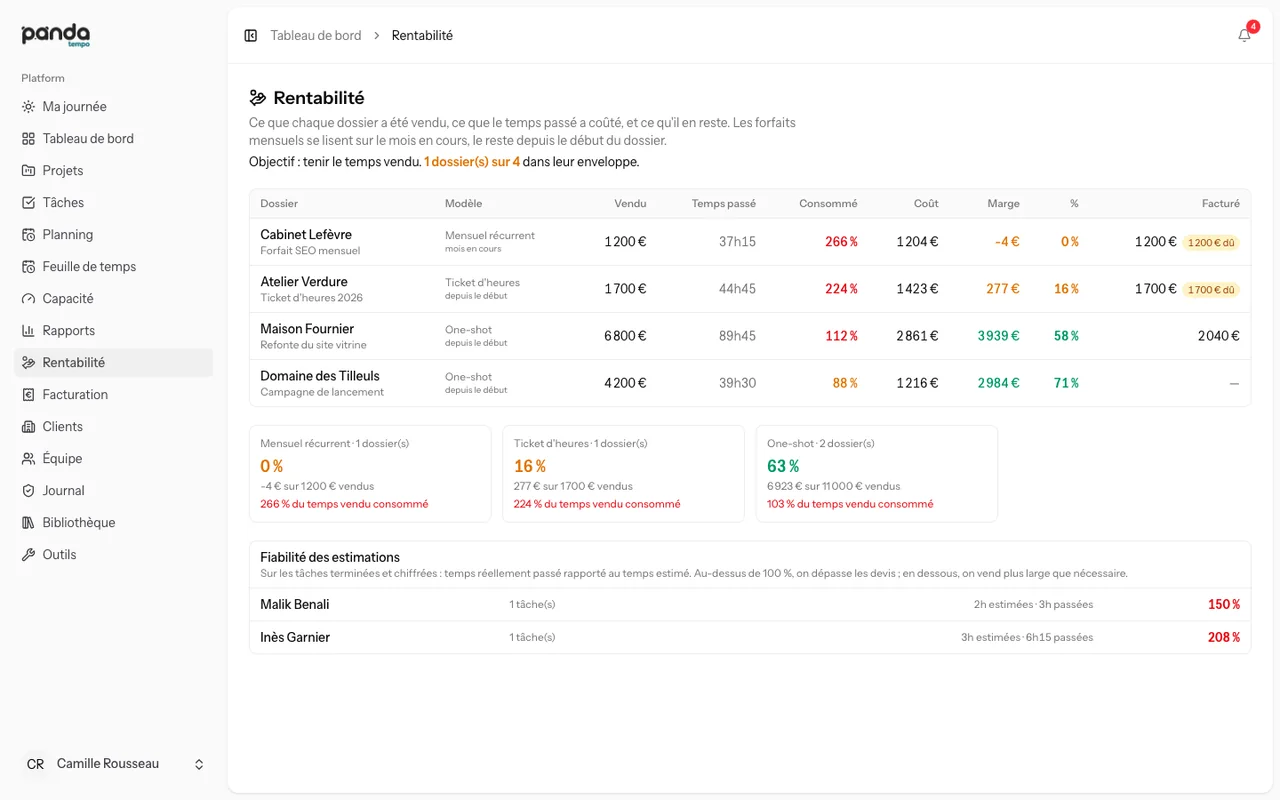1280x800 pixels.
Task: Click the Clients building icon
Action: tap(28, 427)
